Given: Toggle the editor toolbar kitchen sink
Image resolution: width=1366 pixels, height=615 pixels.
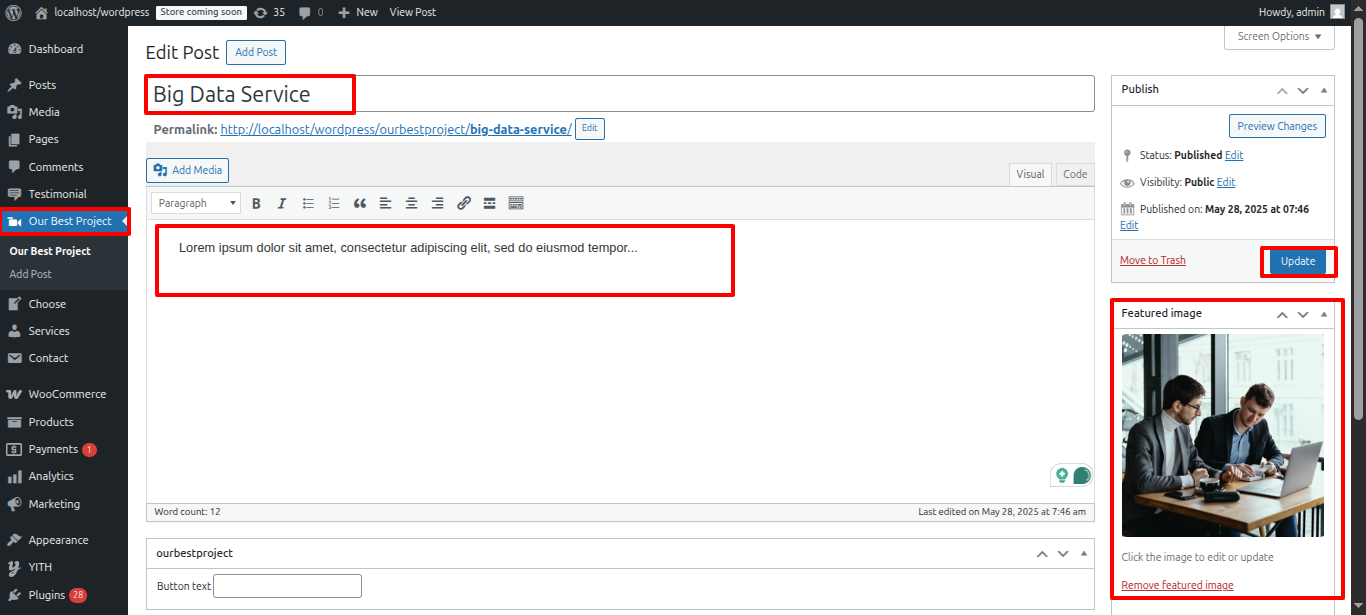Looking at the screenshot, I should click(516, 203).
